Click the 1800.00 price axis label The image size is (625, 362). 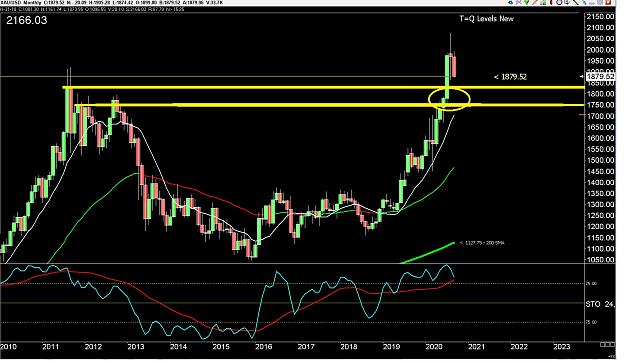(x=600, y=94)
